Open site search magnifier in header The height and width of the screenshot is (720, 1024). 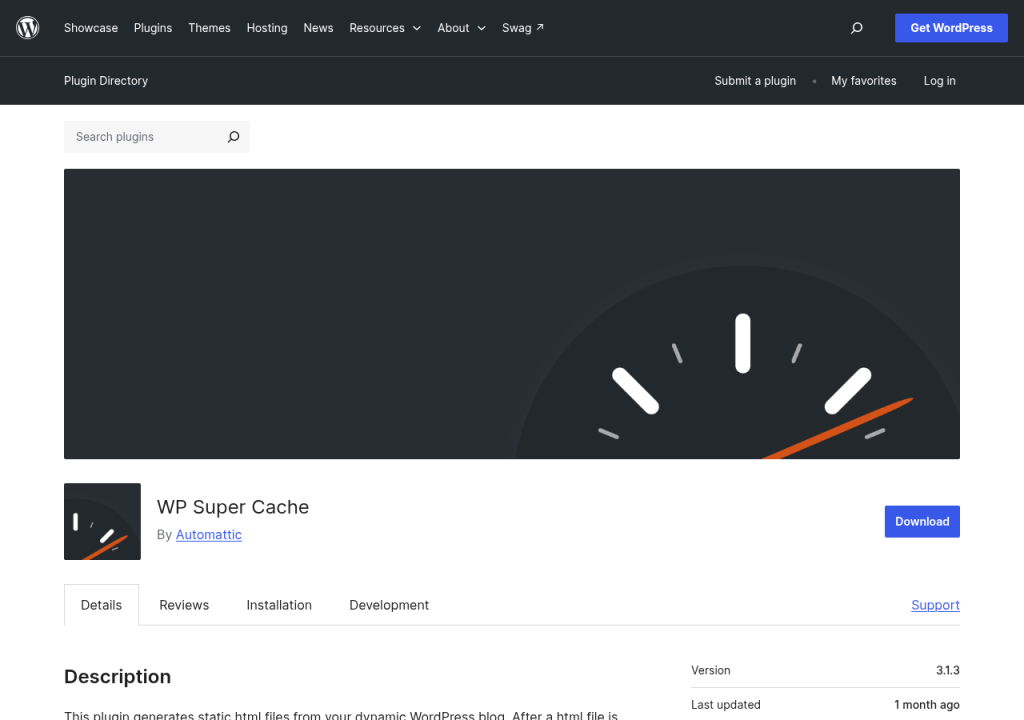[856, 27]
